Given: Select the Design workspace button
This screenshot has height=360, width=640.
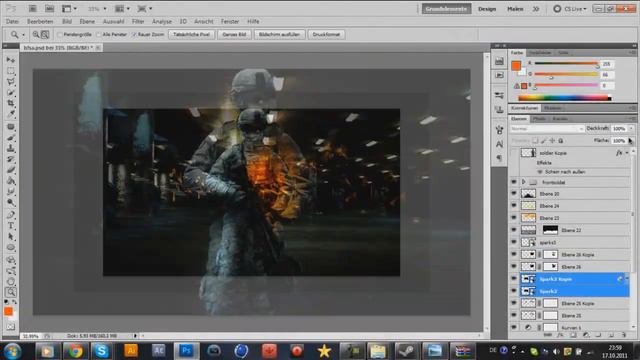Looking at the screenshot, I should point(487,9).
